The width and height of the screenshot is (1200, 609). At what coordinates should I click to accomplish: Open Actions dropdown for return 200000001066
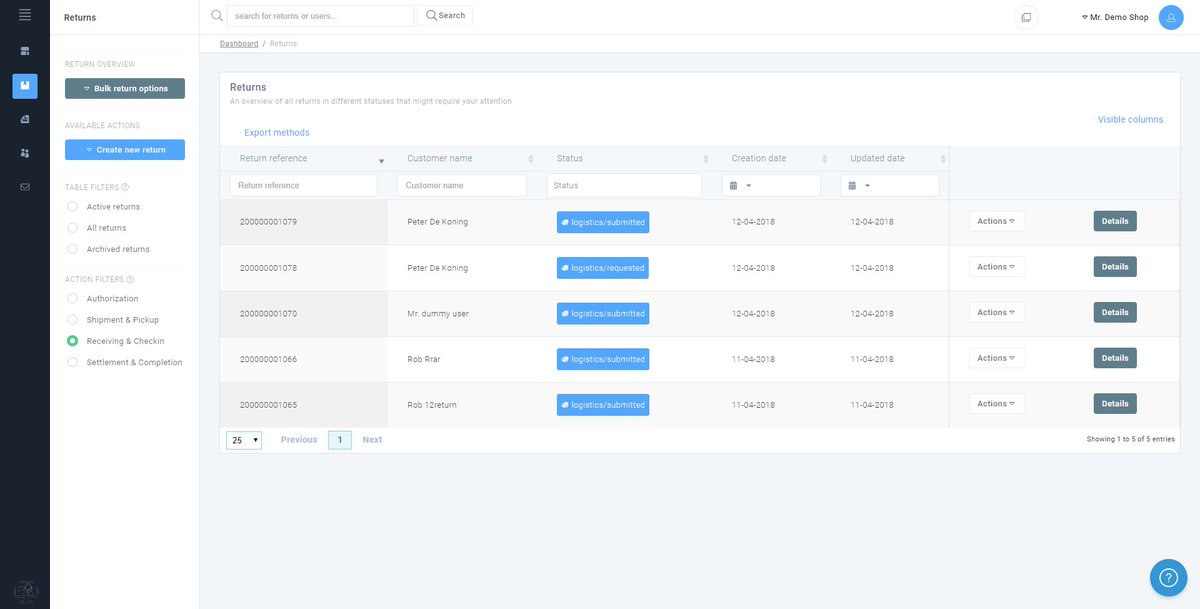997,358
